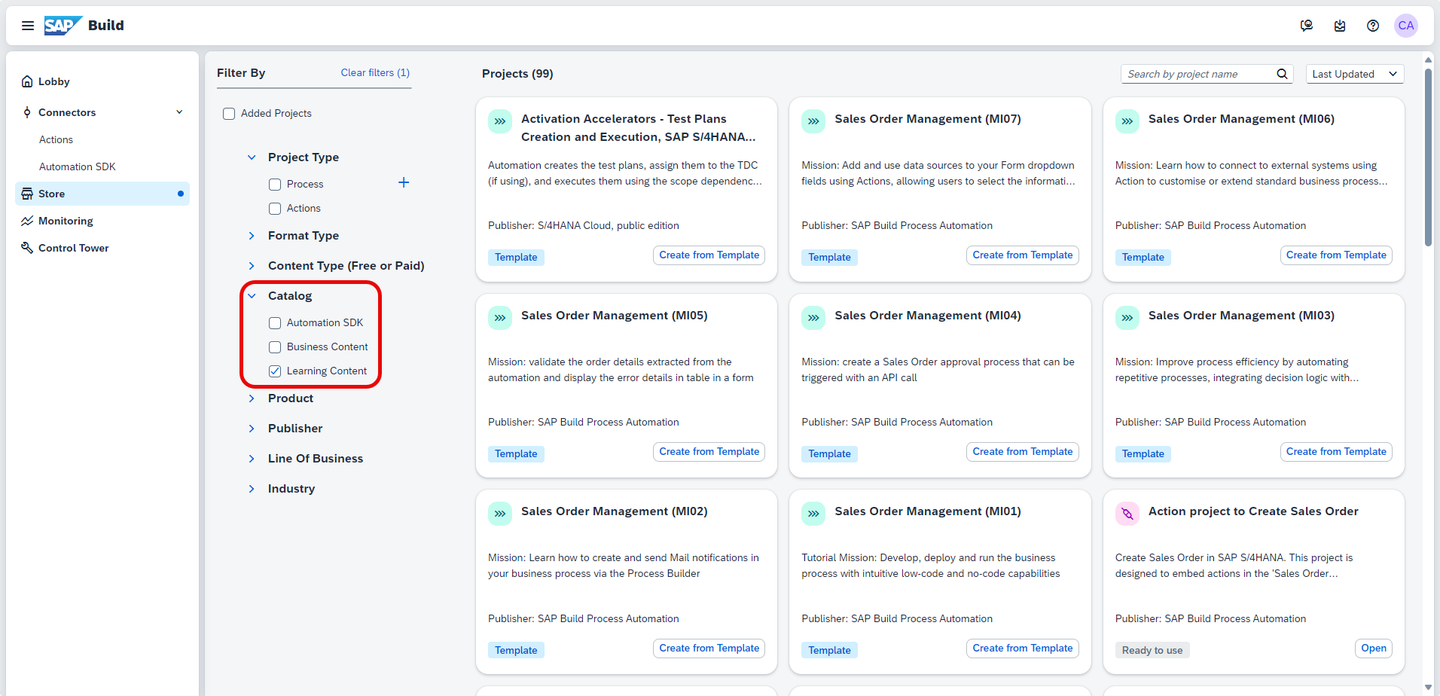Collapse the Project Type filter section

(x=252, y=157)
